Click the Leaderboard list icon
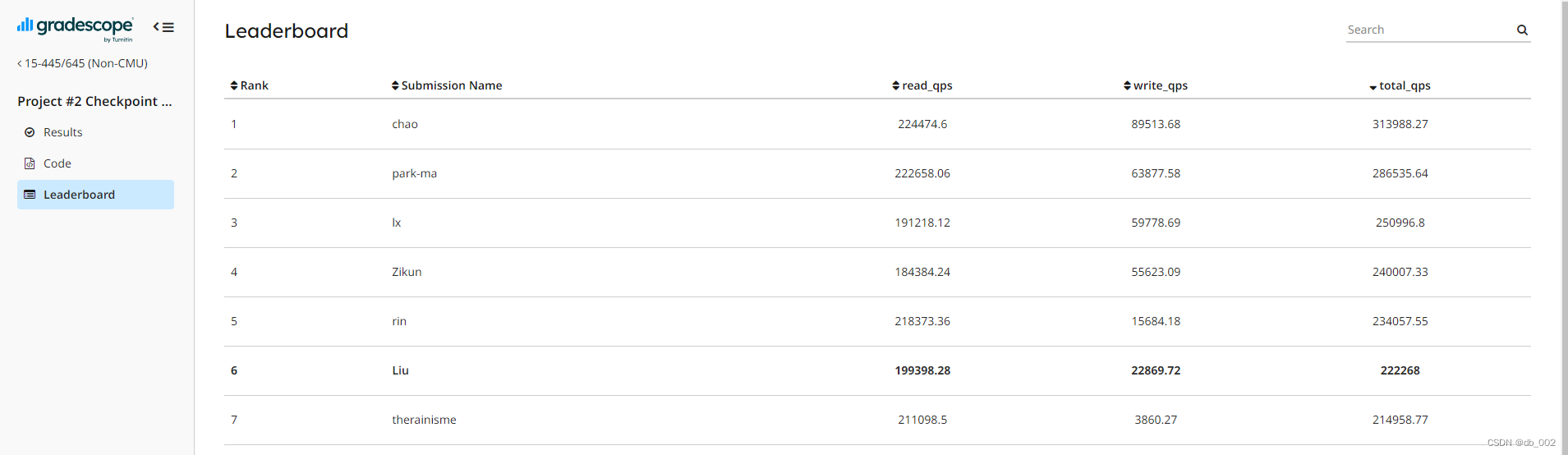This screenshot has height=455, width=1568. pos(30,195)
